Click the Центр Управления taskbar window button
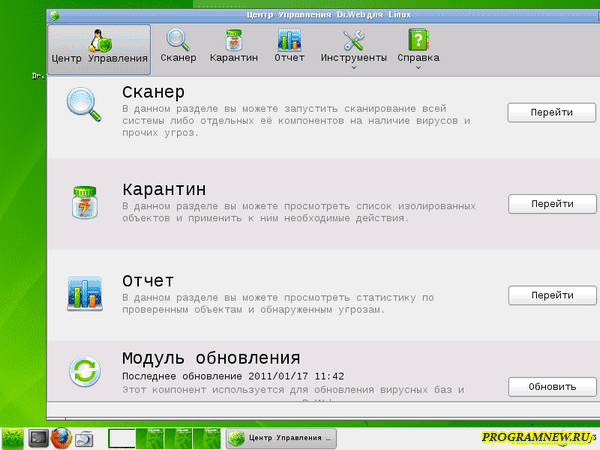 coord(281,439)
